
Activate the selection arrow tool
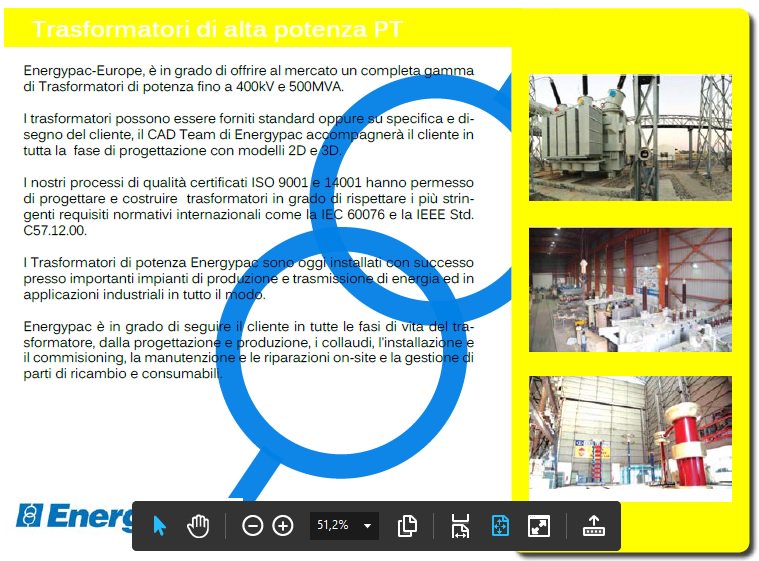click(159, 526)
